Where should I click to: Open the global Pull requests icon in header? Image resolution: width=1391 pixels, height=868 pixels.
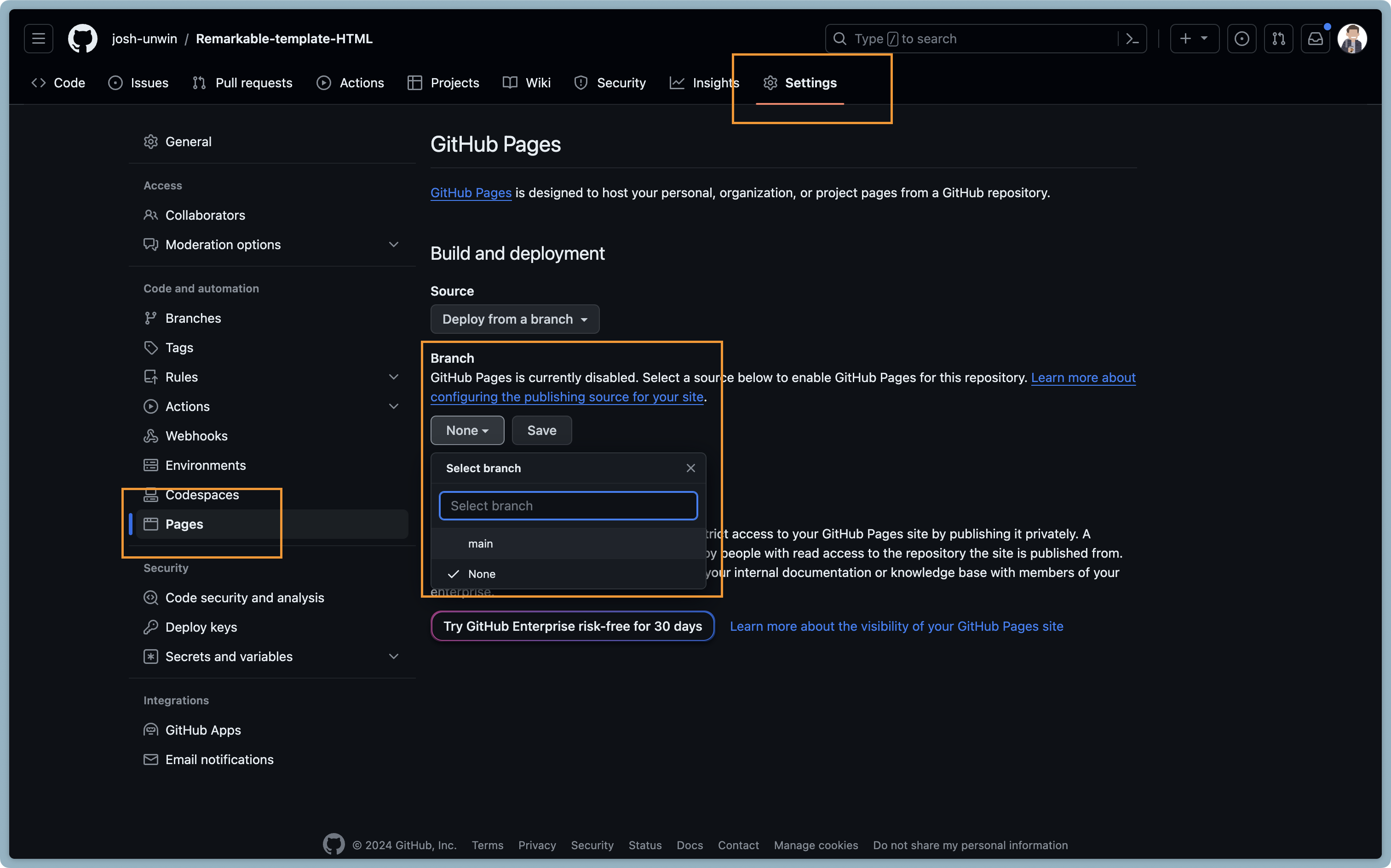tap(1278, 39)
